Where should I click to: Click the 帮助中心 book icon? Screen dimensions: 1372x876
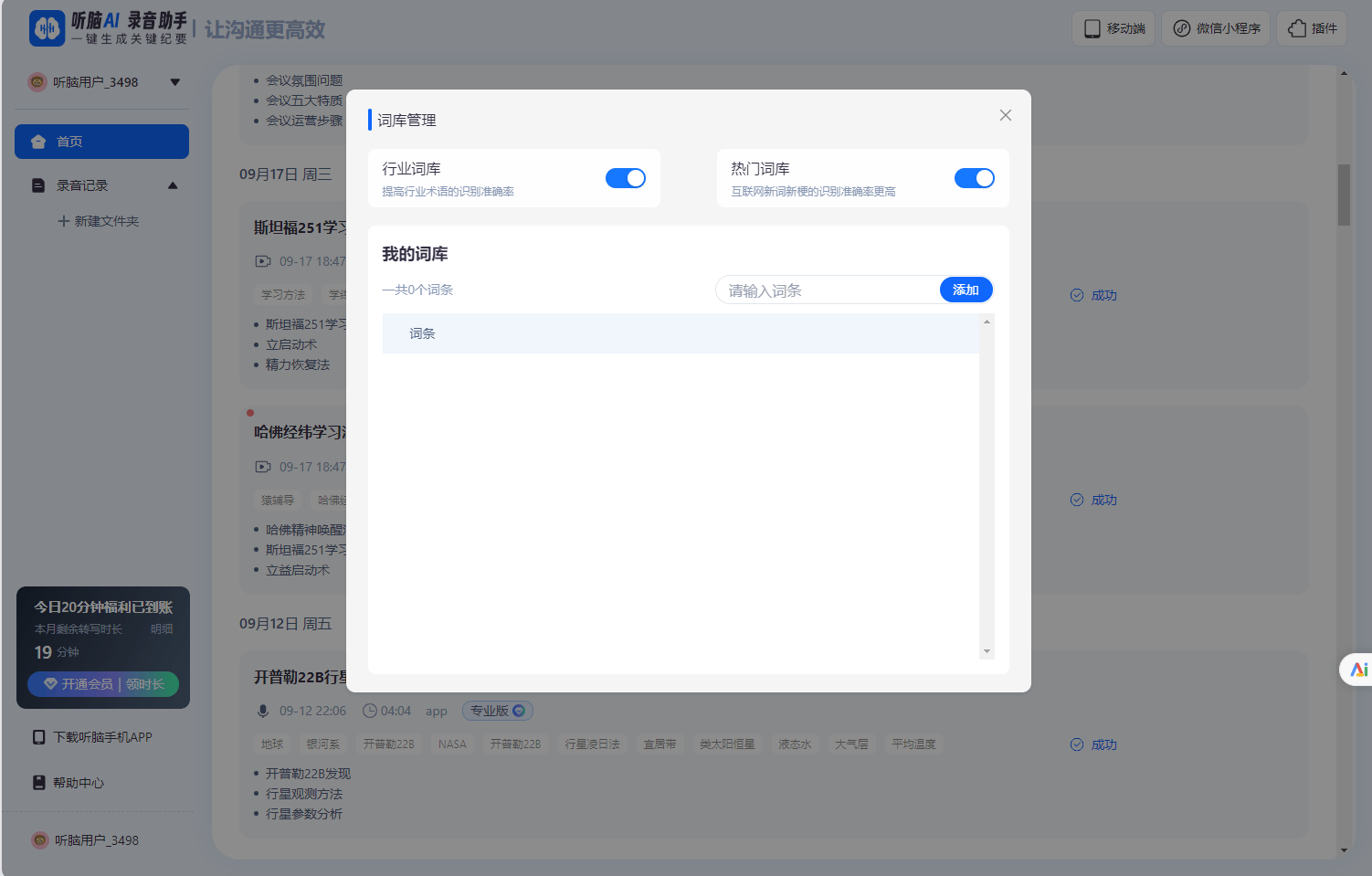(x=38, y=783)
